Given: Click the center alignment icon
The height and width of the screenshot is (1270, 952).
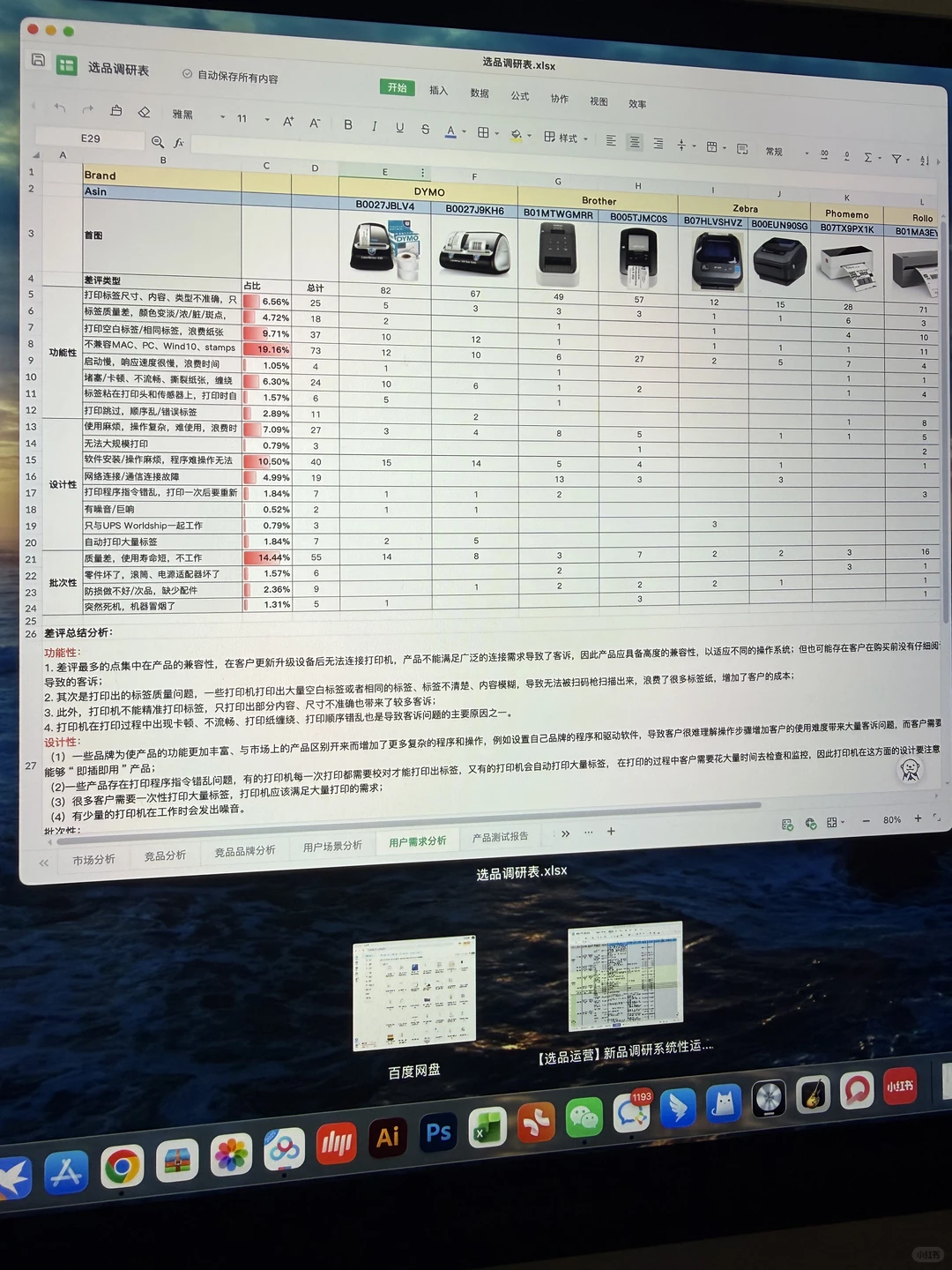Looking at the screenshot, I should click(x=635, y=142).
